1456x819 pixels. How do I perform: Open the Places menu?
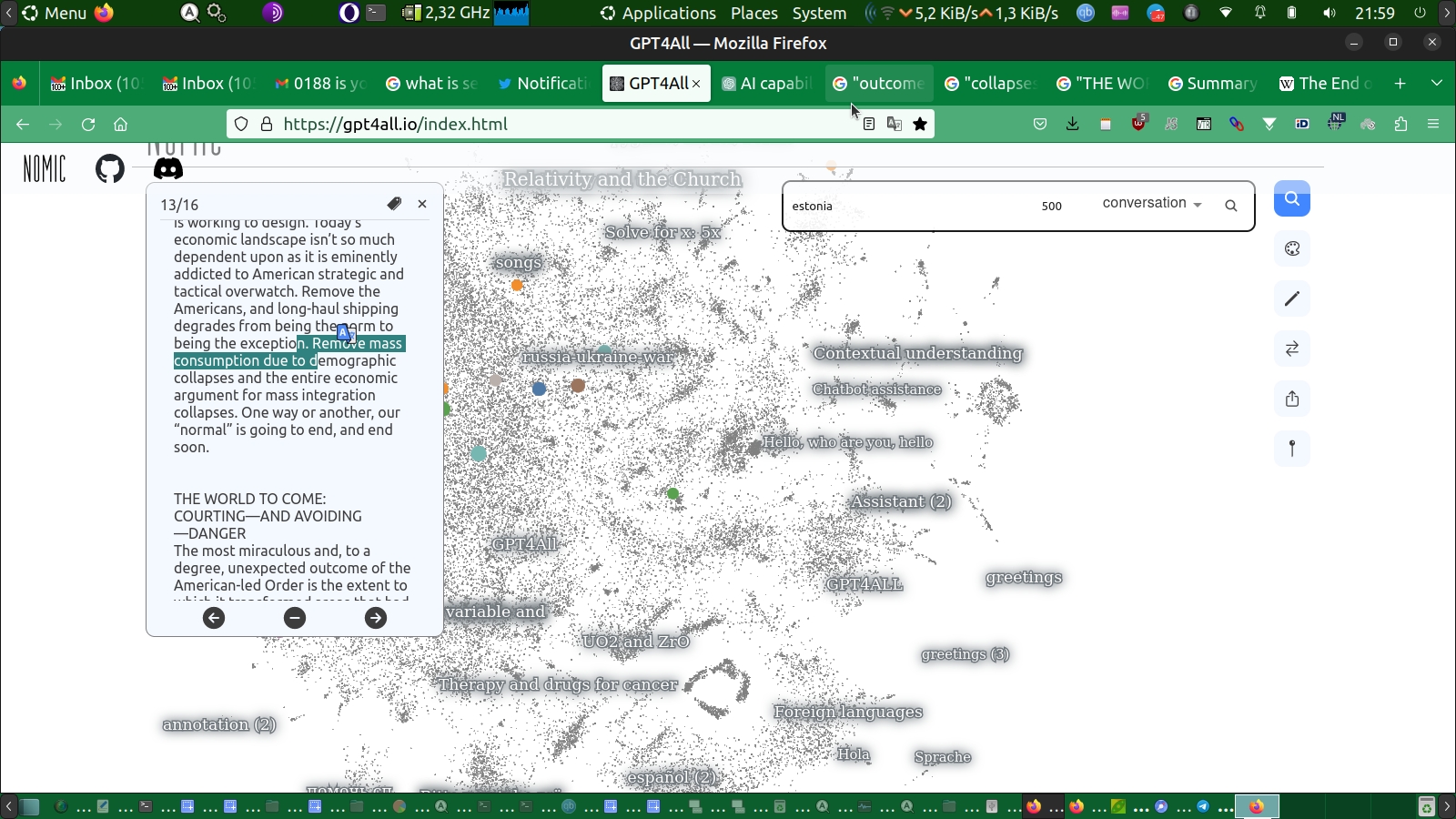[x=754, y=13]
